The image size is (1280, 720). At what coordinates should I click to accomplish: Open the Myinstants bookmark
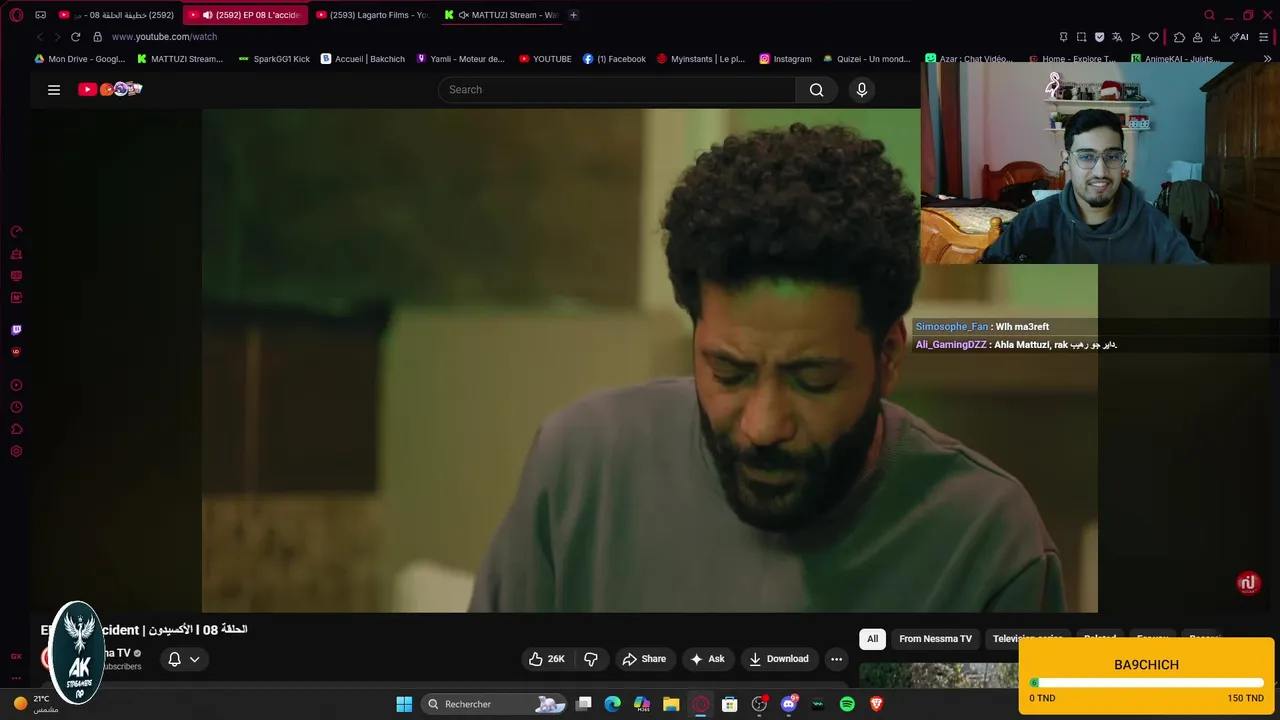coord(701,59)
